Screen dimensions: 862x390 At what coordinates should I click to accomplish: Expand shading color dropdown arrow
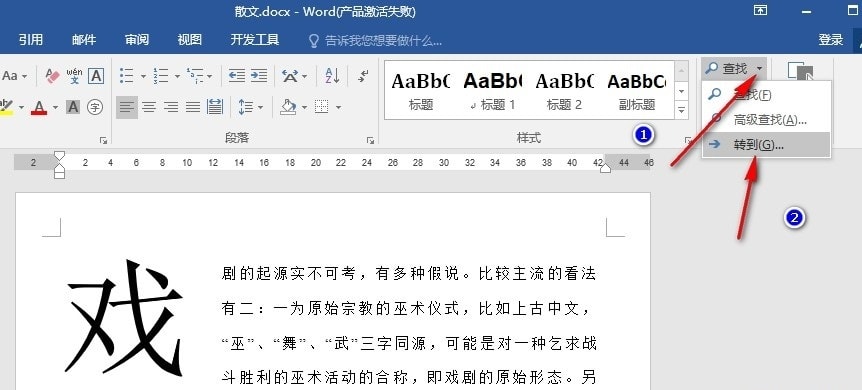(304, 107)
